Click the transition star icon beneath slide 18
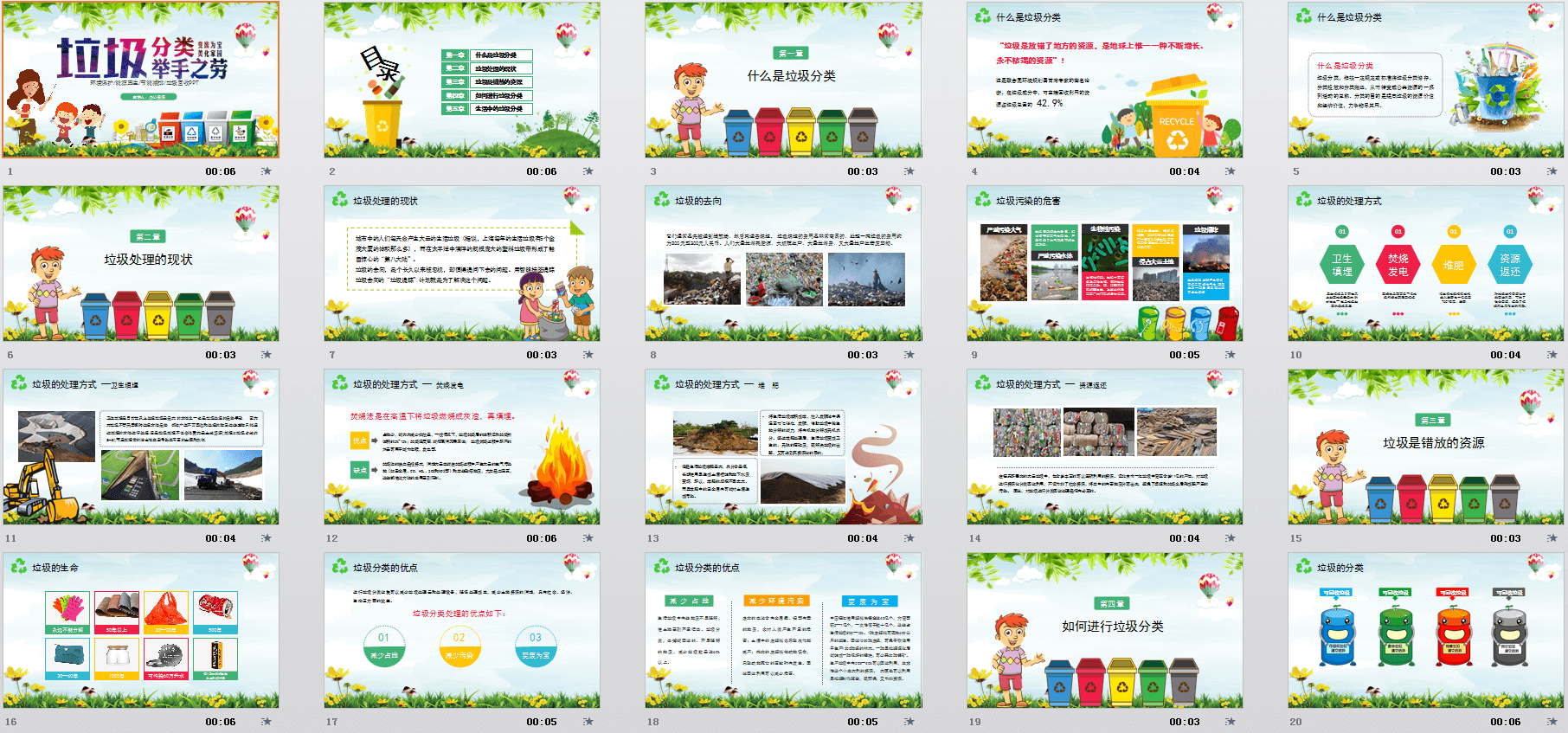 coord(909,722)
